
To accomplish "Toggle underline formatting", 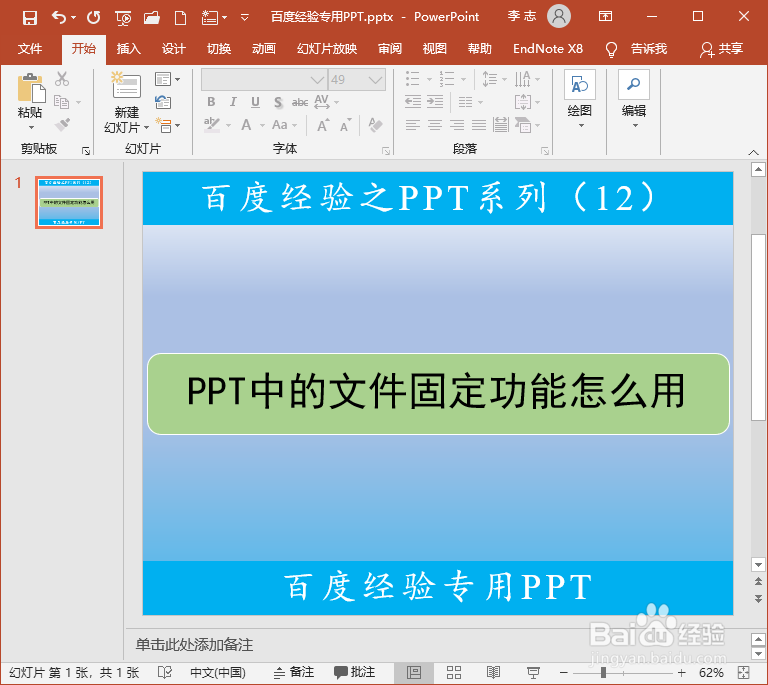I will coord(255,102).
